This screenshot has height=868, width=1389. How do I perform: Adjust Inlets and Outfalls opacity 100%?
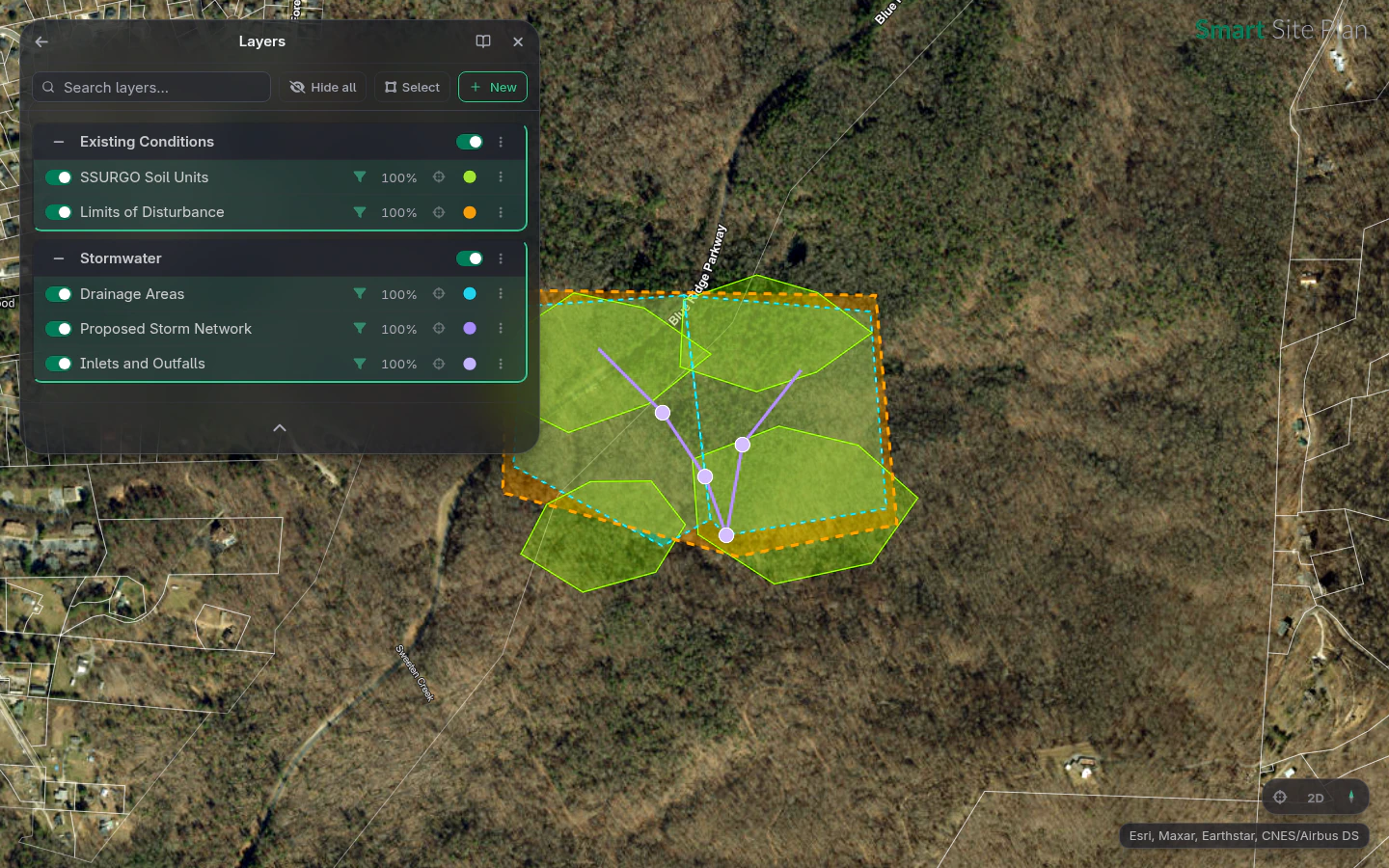point(399,364)
